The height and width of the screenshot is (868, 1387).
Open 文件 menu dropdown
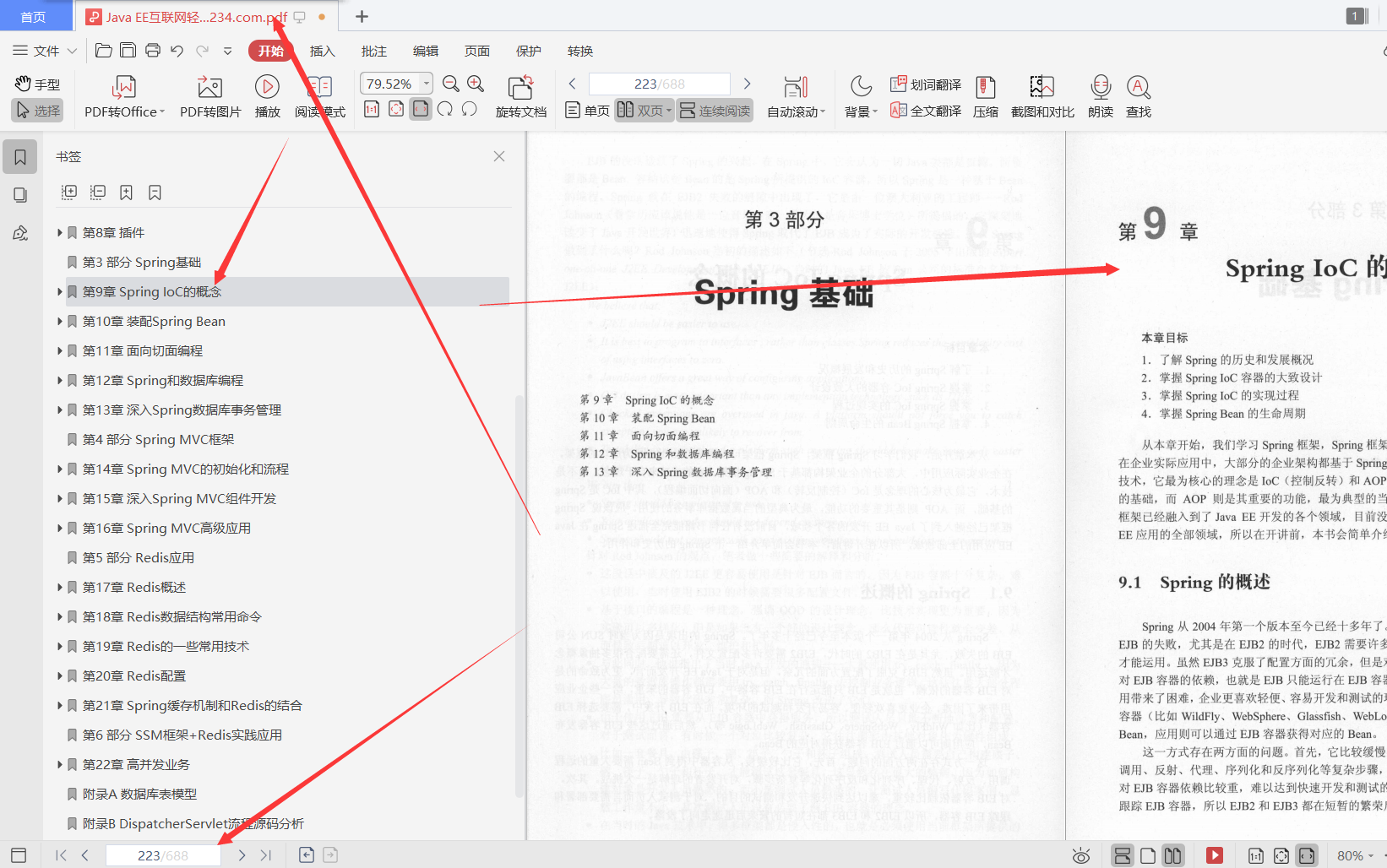point(46,51)
